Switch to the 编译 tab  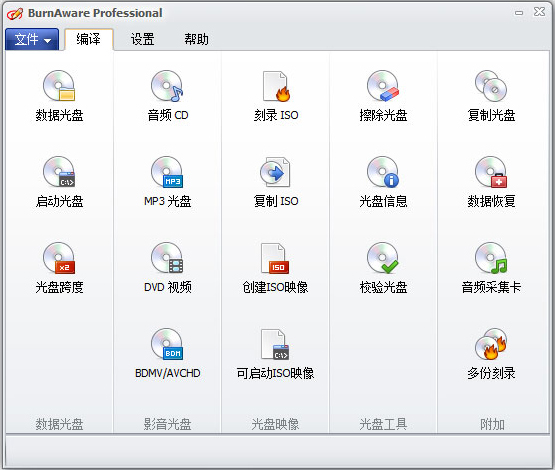coord(88,39)
